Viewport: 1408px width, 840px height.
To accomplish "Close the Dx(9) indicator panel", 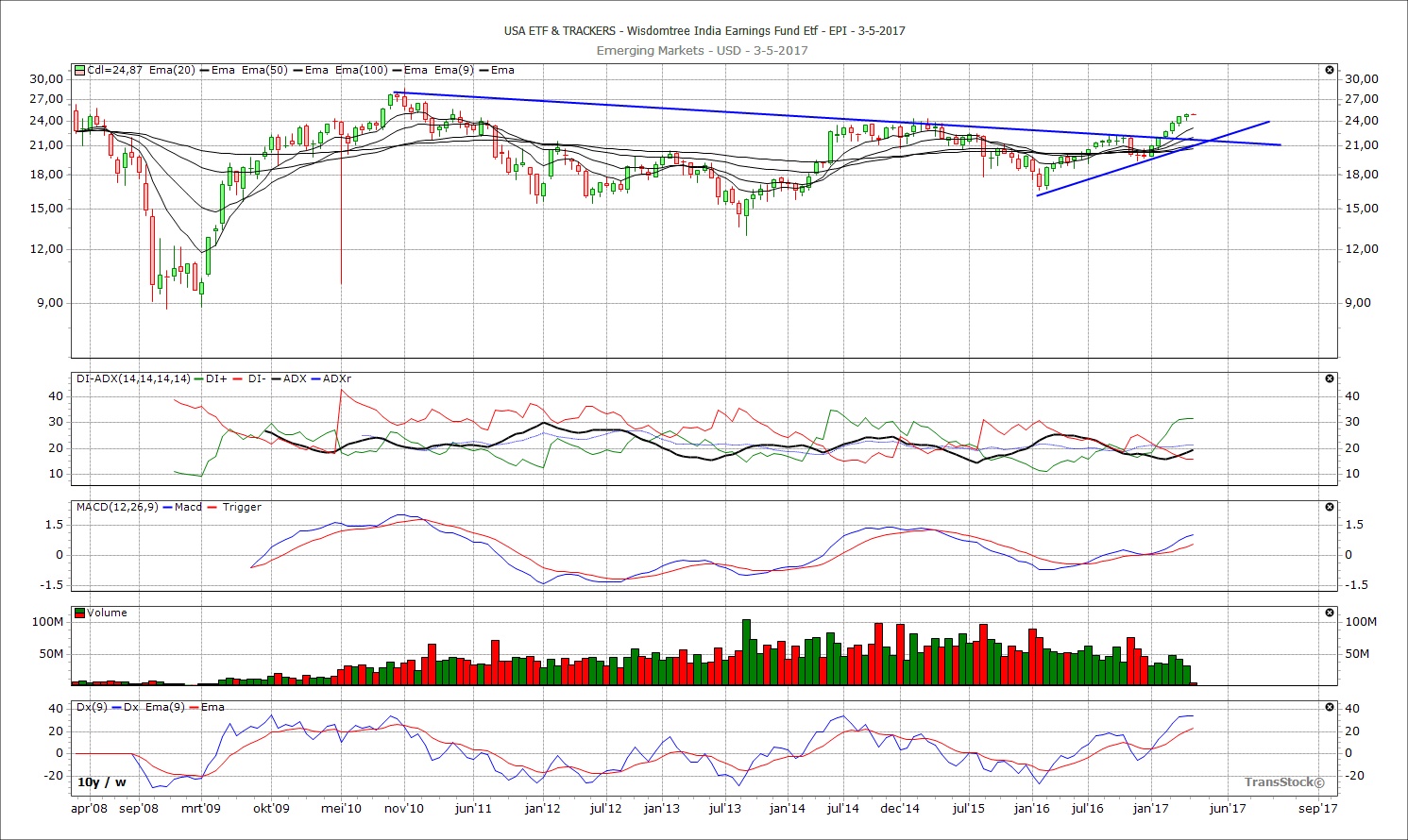I will (x=1330, y=707).
